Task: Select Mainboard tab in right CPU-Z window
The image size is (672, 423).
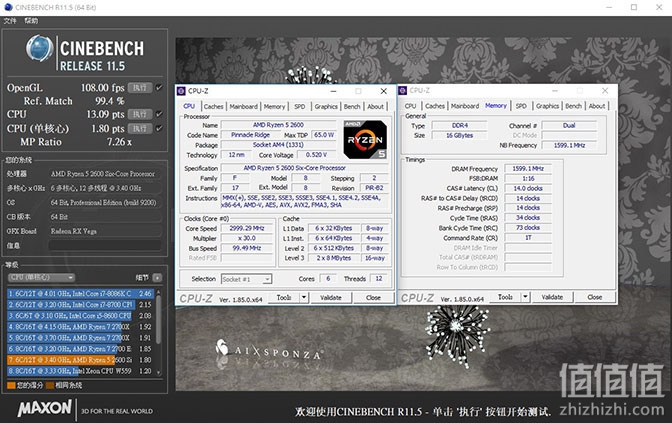Action: point(465,106)
